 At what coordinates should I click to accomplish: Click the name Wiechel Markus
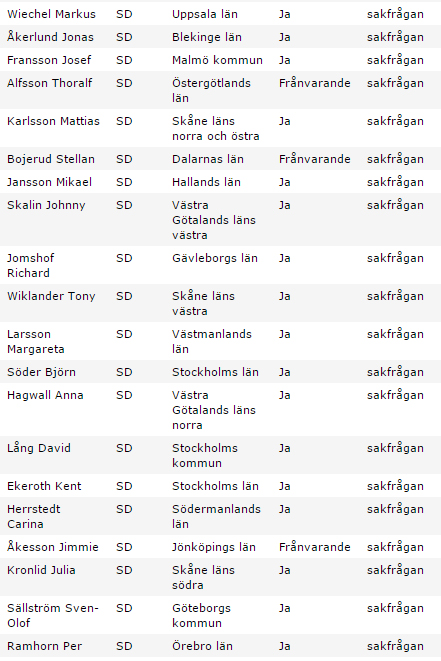point(51,14)
